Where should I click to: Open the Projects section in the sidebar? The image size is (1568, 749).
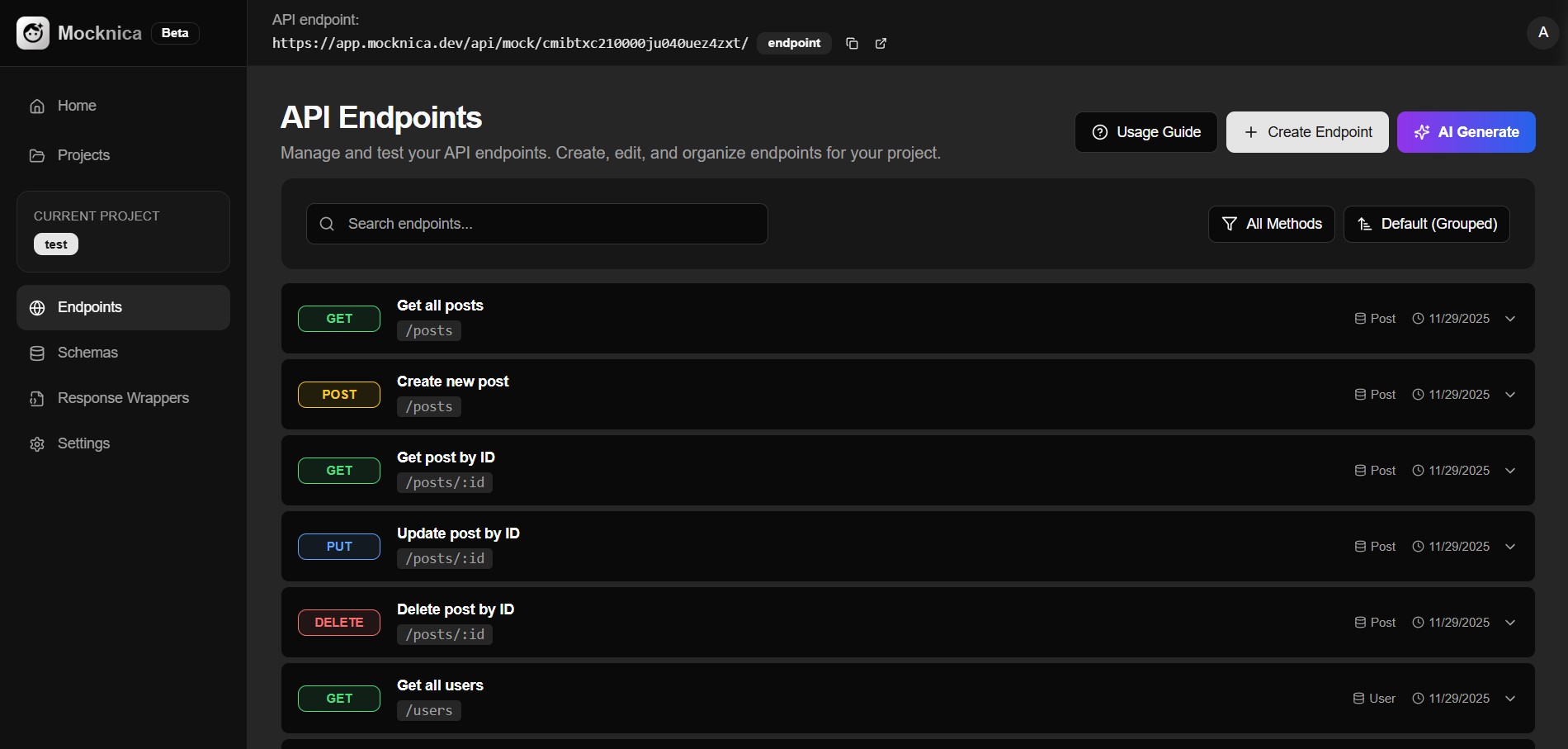[x=83, y=155]
